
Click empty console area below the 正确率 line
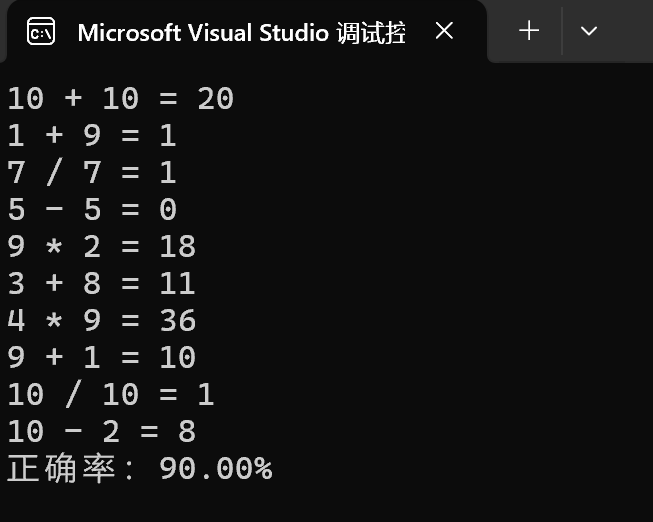coord(330,502)
